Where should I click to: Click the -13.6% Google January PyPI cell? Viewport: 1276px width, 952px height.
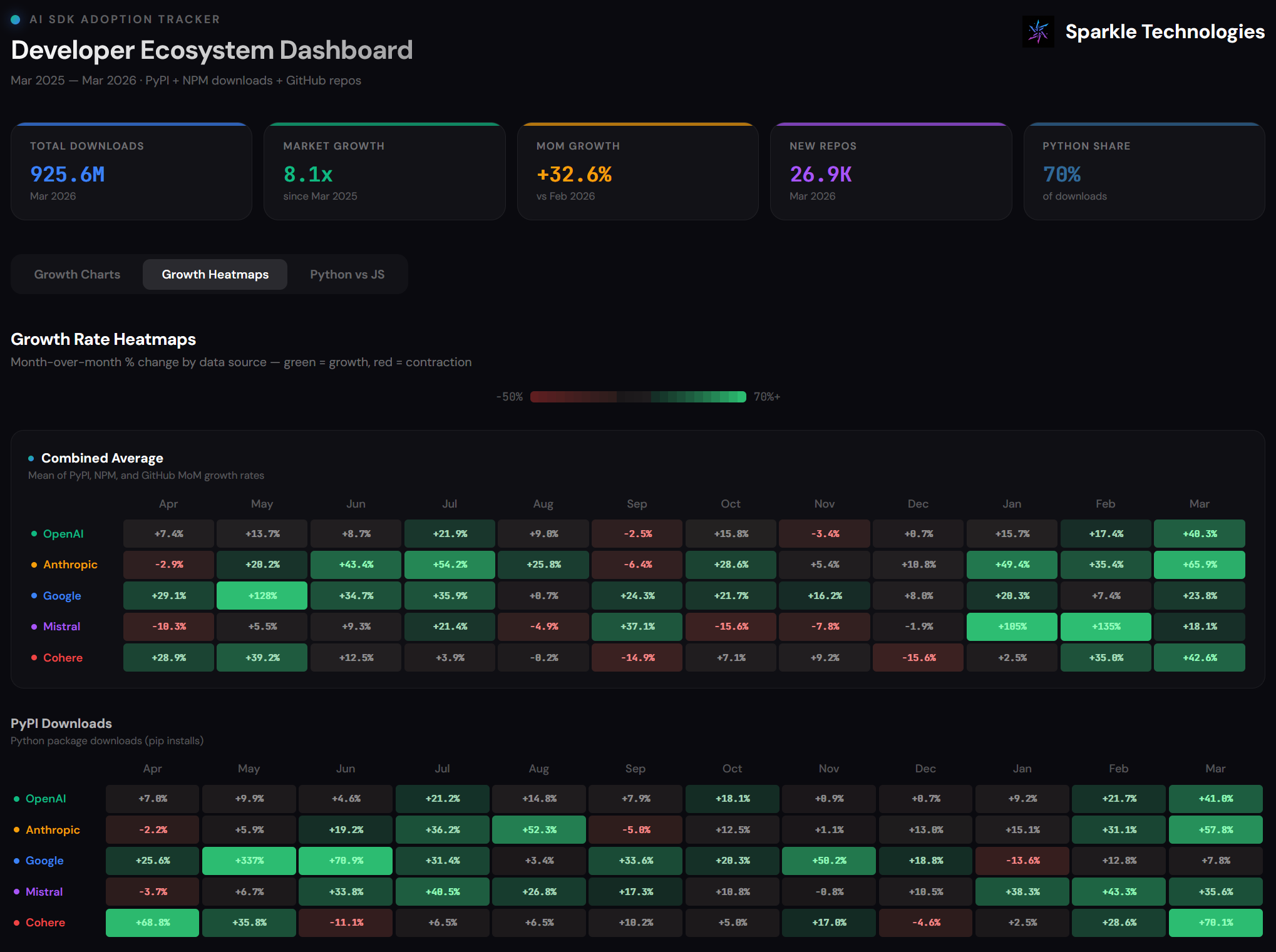pyautogui.click(x=1022, y=861)
